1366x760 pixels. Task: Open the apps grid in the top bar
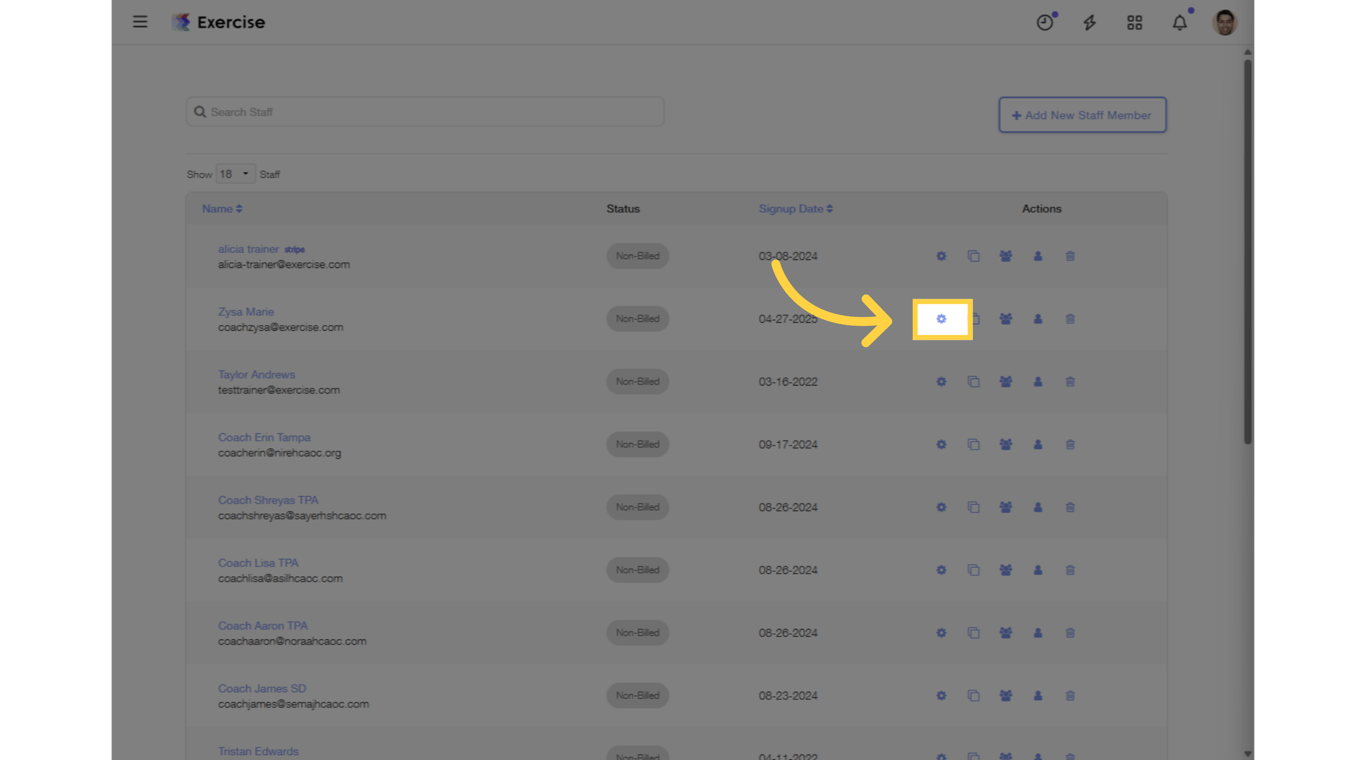pyautogui.click(x=1134, y=21)
